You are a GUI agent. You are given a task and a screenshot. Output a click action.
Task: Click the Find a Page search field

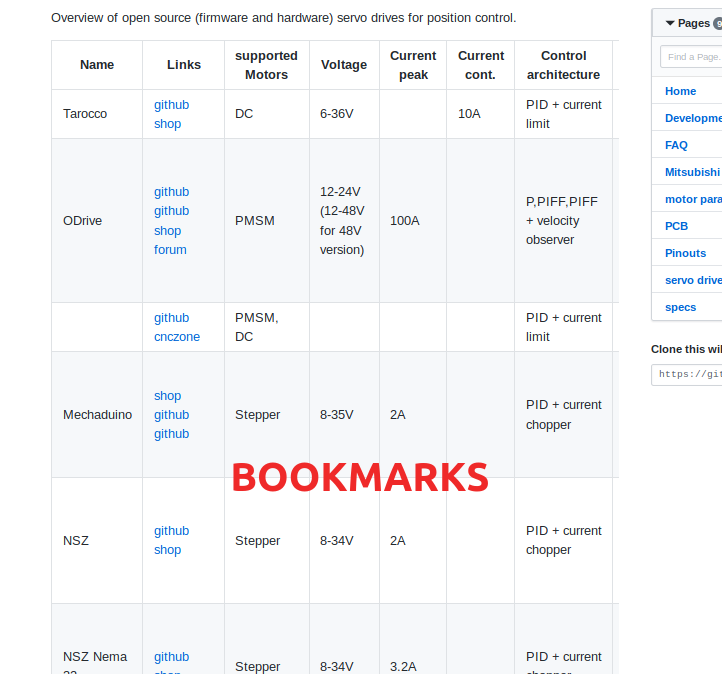coord(691,57)
